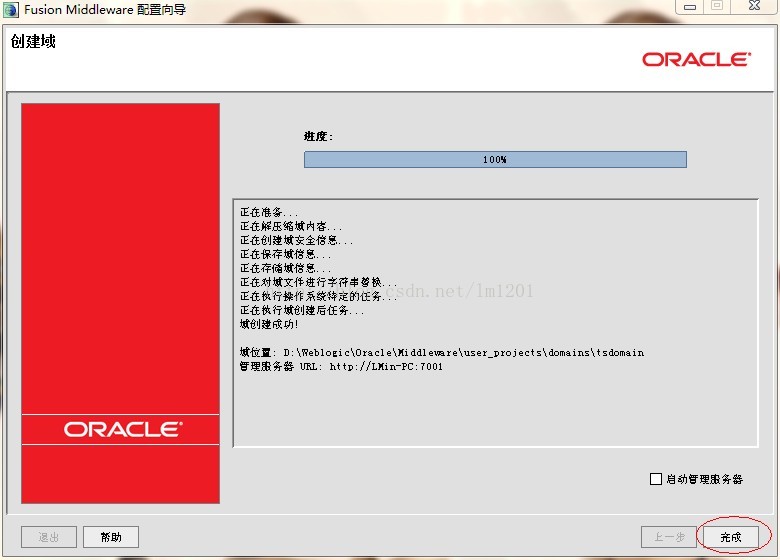Click the 进度: label
The height and width of the screenshot is (560, 780).
pyautogui.click(x=318, y=136)
